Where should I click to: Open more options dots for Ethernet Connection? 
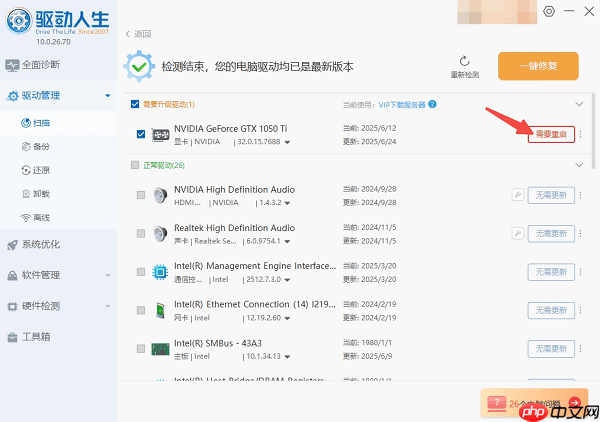[x=580, y=310]
